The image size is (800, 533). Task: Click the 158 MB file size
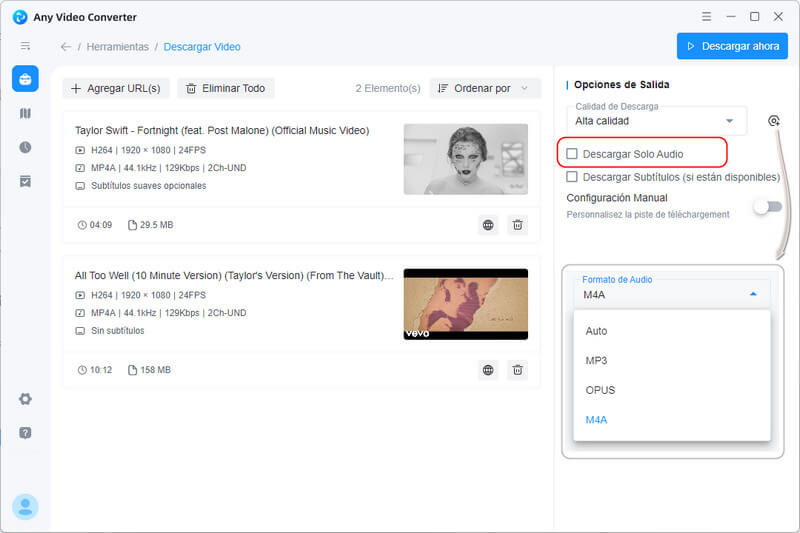coord(156,370)
